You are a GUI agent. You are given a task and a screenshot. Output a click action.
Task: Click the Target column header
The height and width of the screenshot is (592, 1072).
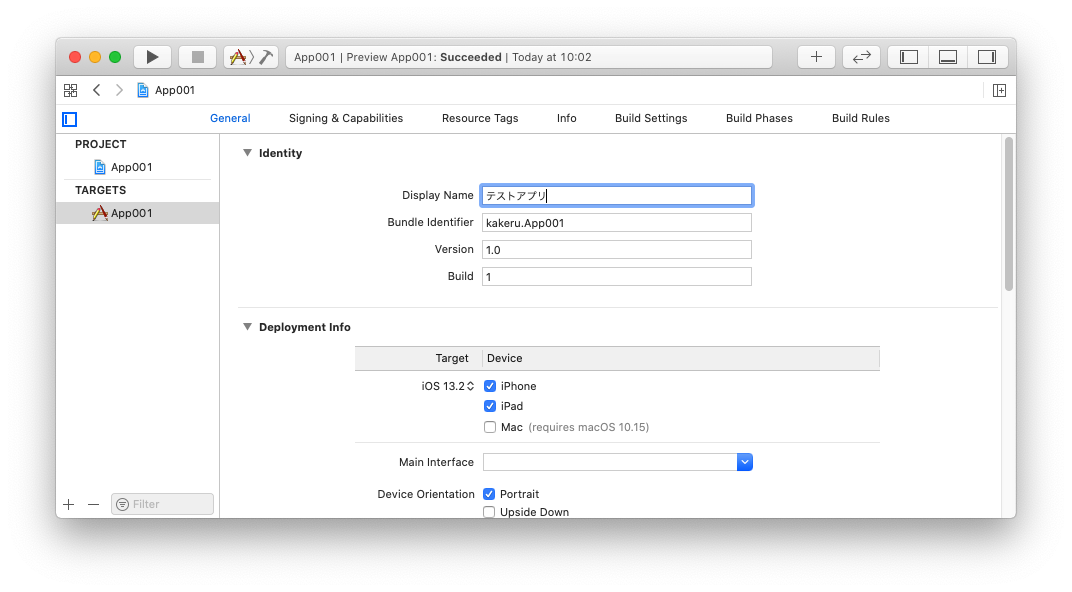tap(452, 358)
